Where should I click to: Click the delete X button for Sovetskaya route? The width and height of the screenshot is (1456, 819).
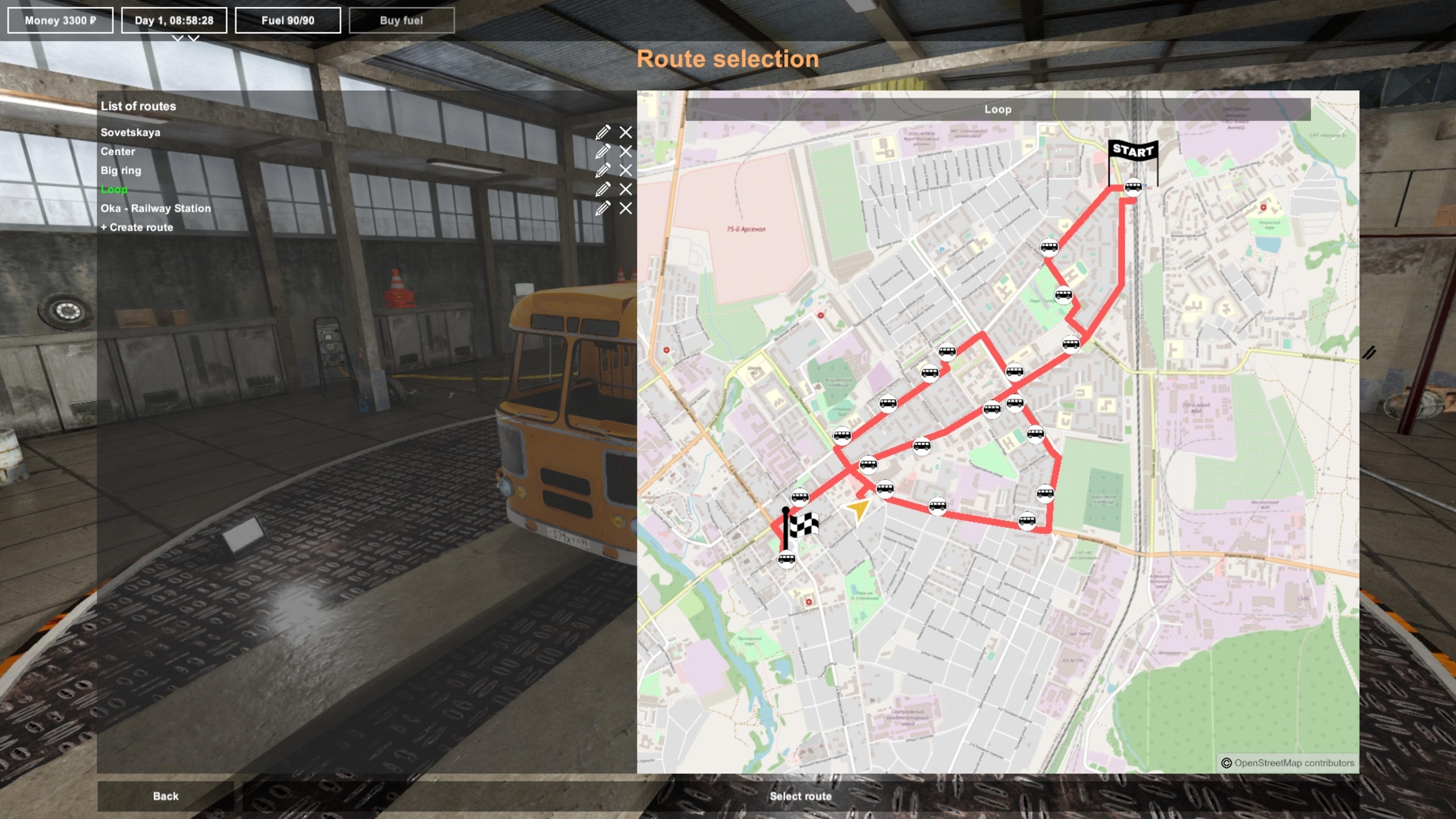[625, 132]
